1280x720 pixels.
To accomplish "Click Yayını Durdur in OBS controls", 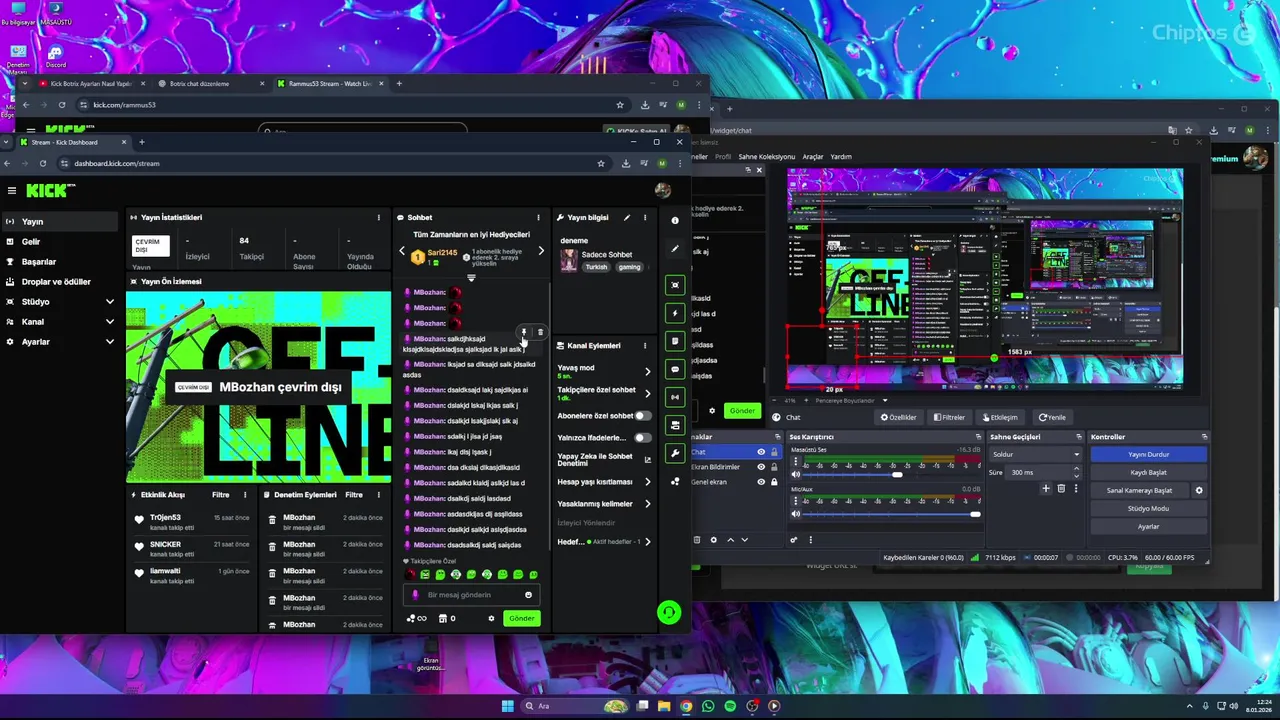I will coord(1148,454).
